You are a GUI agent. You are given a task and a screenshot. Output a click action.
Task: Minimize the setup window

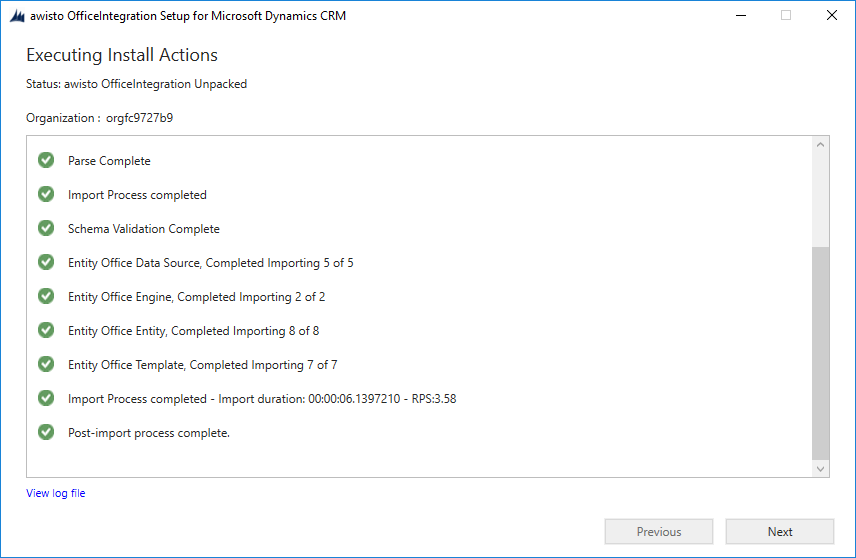tap(741, 15)
